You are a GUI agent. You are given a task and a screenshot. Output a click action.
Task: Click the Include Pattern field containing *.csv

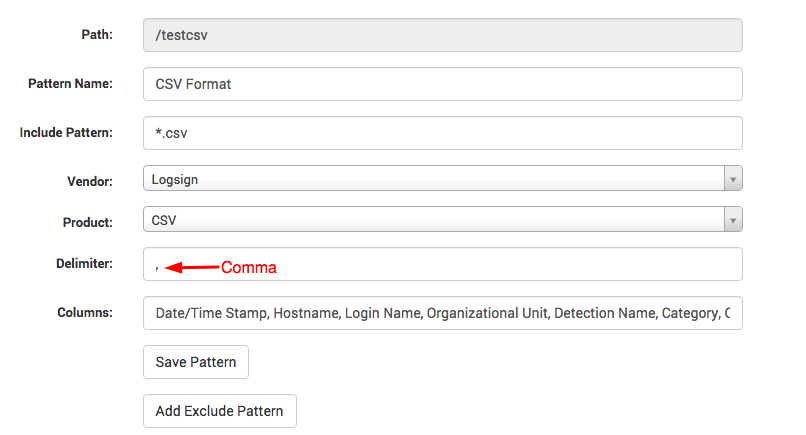443,133
